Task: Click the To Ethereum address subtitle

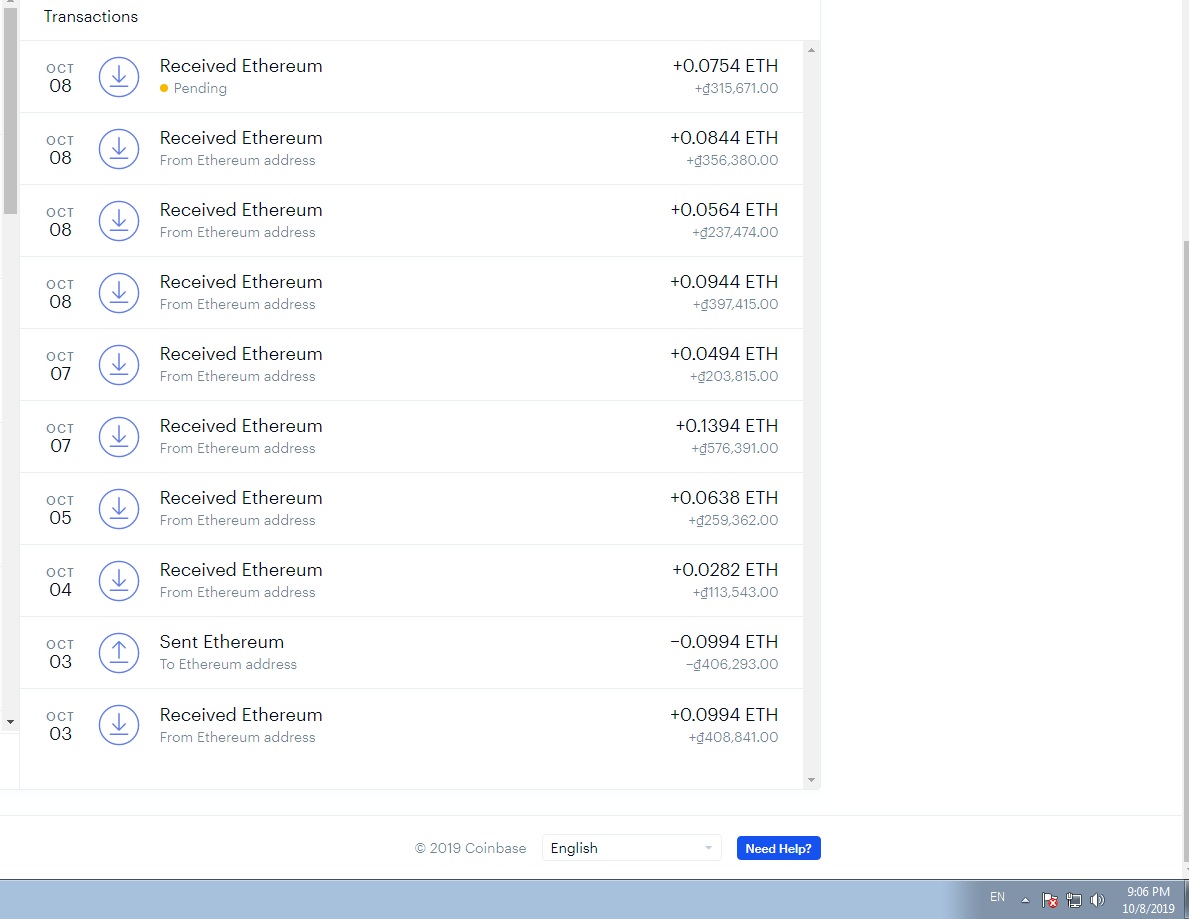Action: click(x=228, y=664)
